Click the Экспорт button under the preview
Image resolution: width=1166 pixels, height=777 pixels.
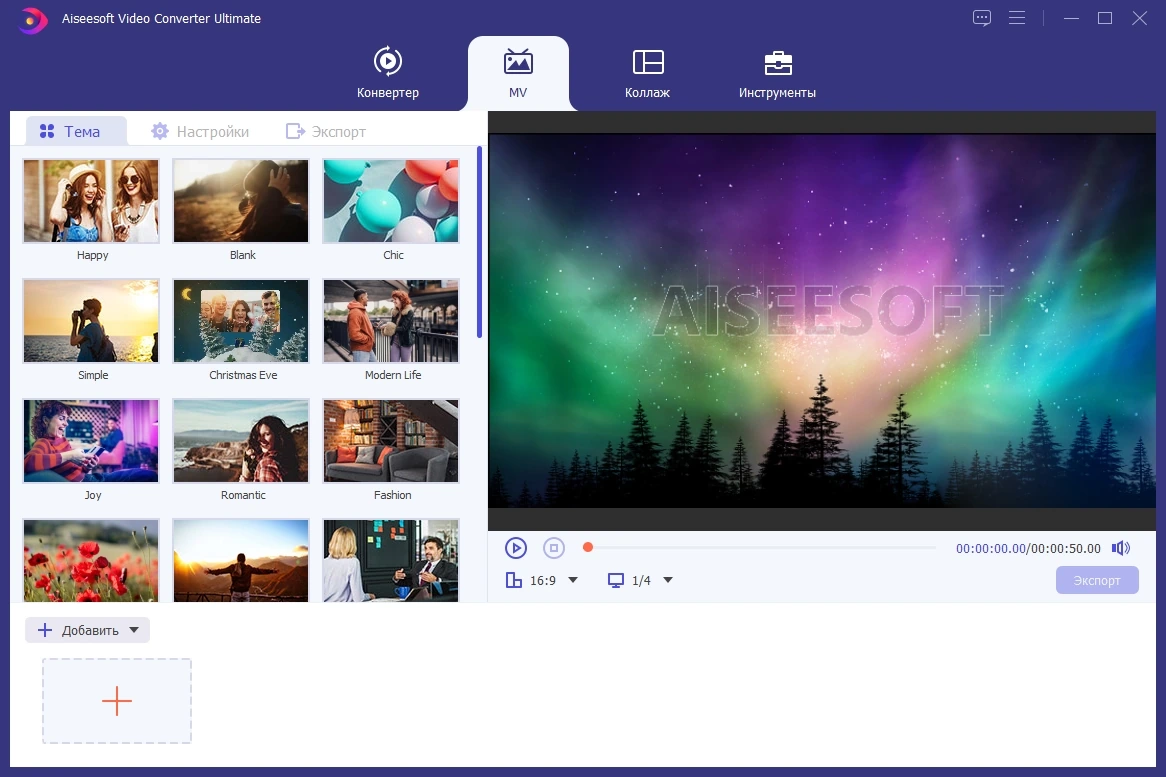coord(1097,580)
